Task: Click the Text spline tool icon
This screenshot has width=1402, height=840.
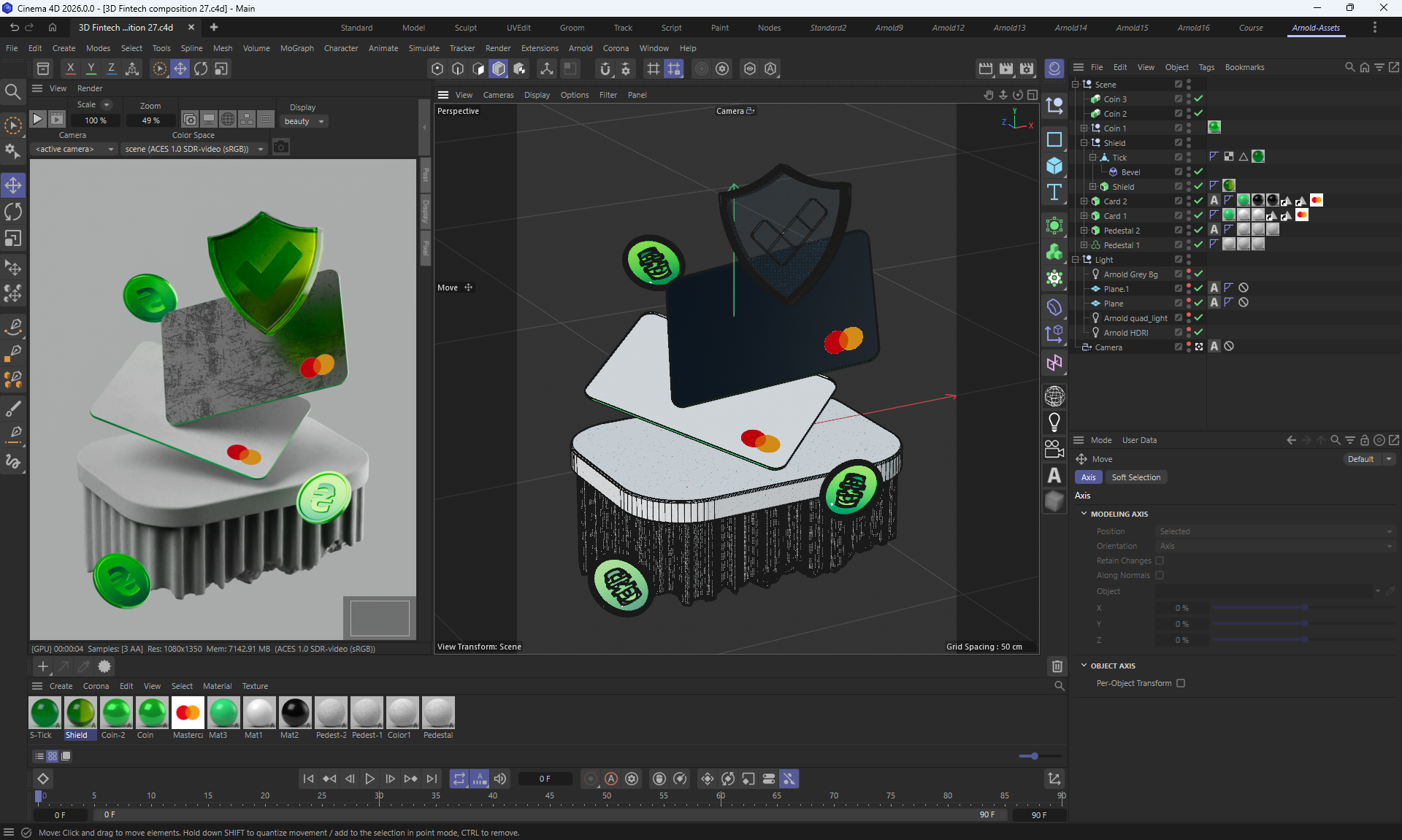Action: click(x=1054, y=192)
